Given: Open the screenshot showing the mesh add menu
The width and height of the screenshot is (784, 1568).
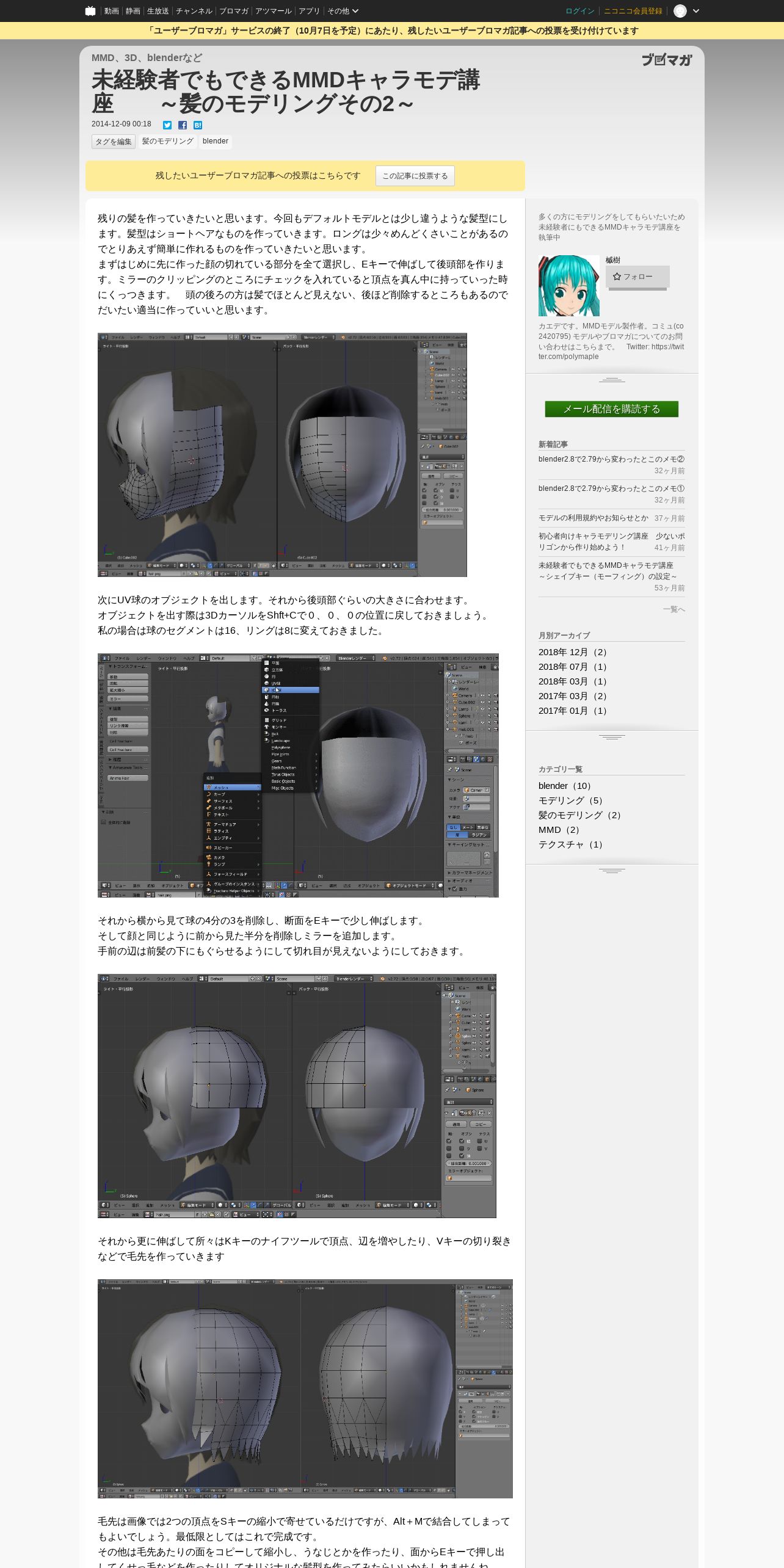Looking at the screenshot, I should coord(298,775).
